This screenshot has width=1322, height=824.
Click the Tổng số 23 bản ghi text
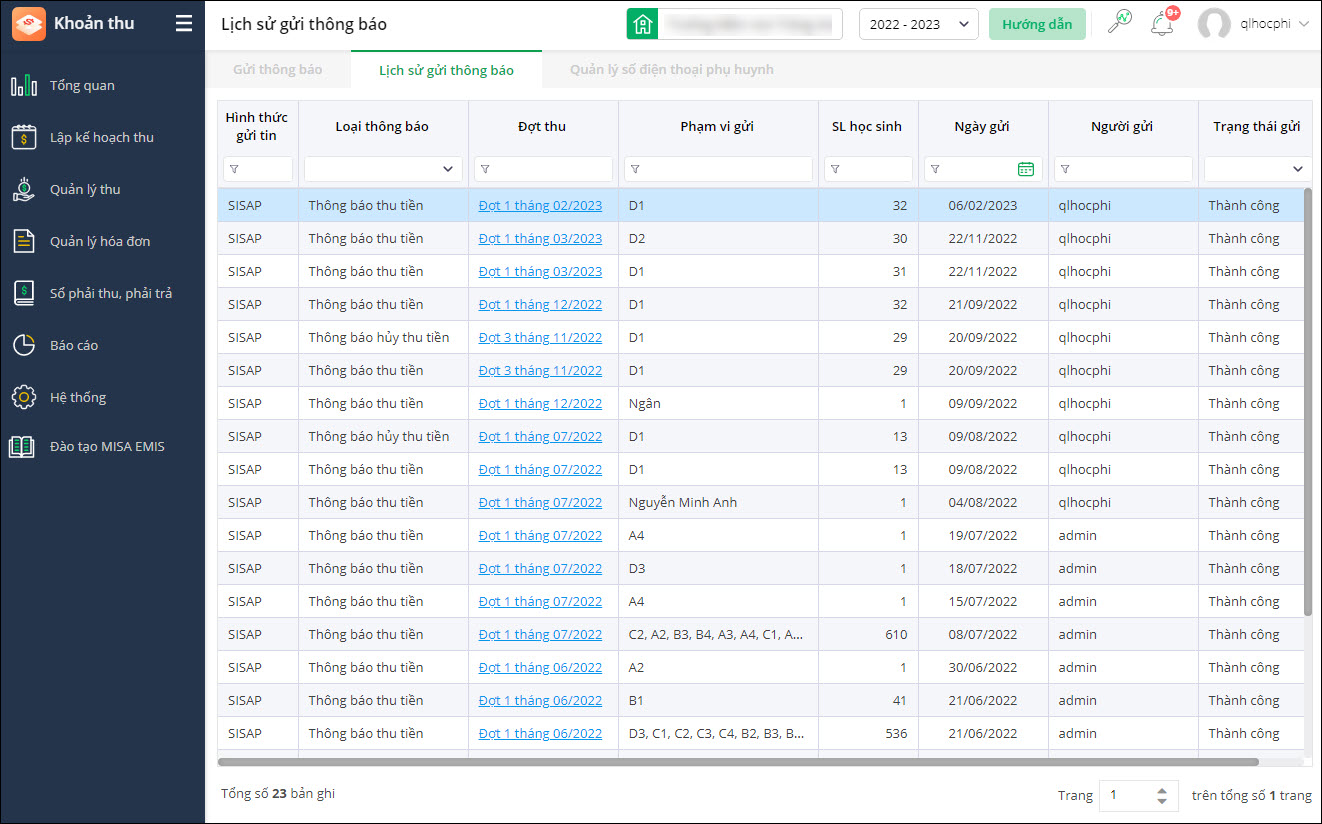coord(278,793)
